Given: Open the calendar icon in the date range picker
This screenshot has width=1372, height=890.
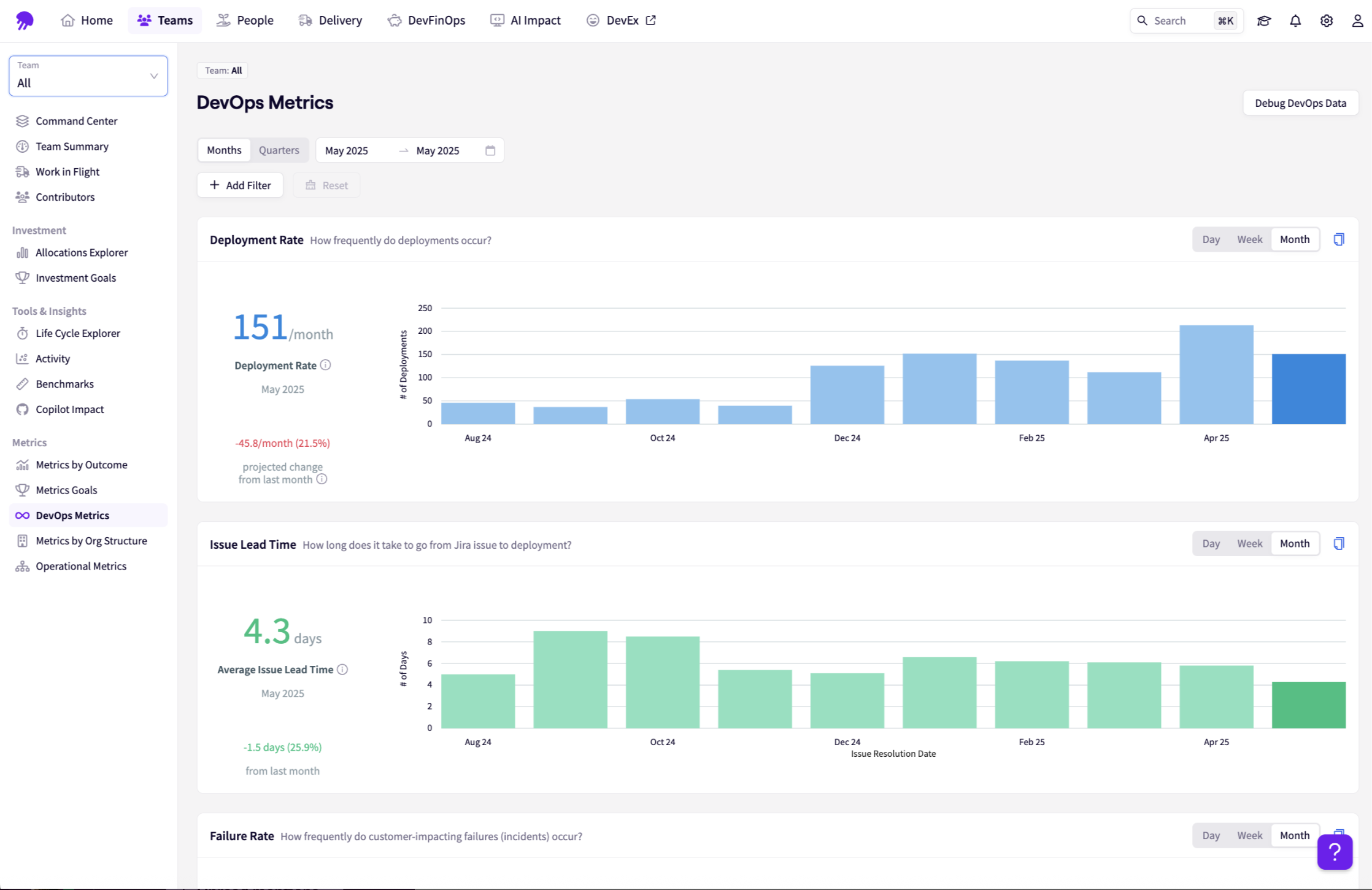Looking at the screenshot, I should tap(490, 150).
